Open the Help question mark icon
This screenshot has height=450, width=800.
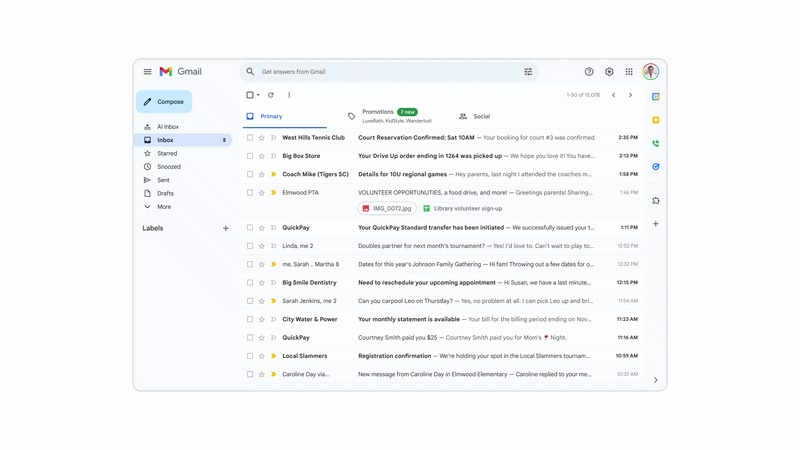[589, 72]
